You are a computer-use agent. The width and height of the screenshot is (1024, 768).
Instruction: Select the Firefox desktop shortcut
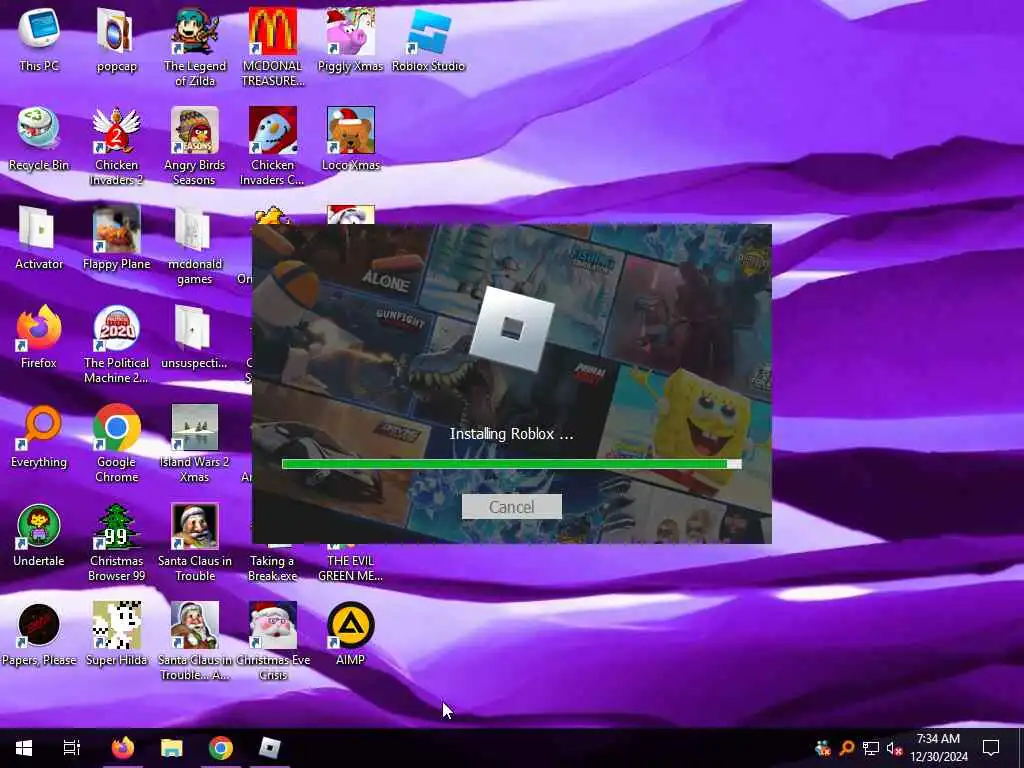point(39,337)
